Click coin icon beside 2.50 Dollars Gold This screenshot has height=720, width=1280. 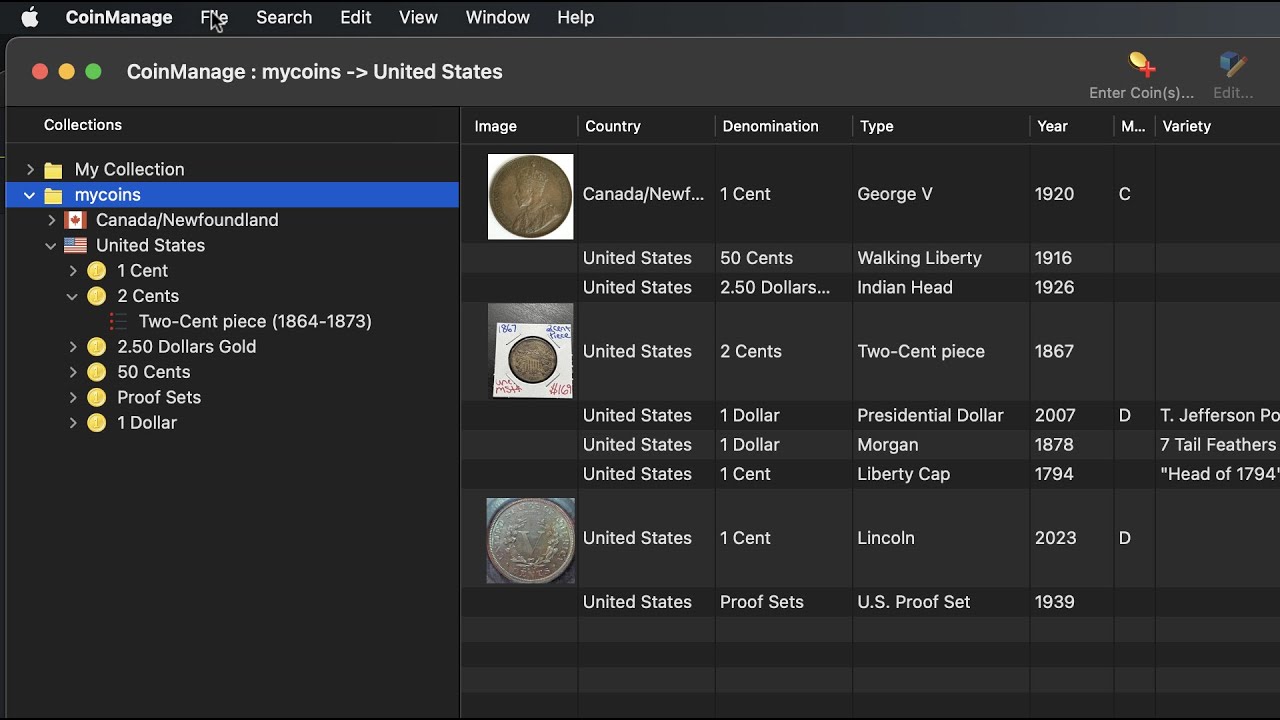[96, 347]
